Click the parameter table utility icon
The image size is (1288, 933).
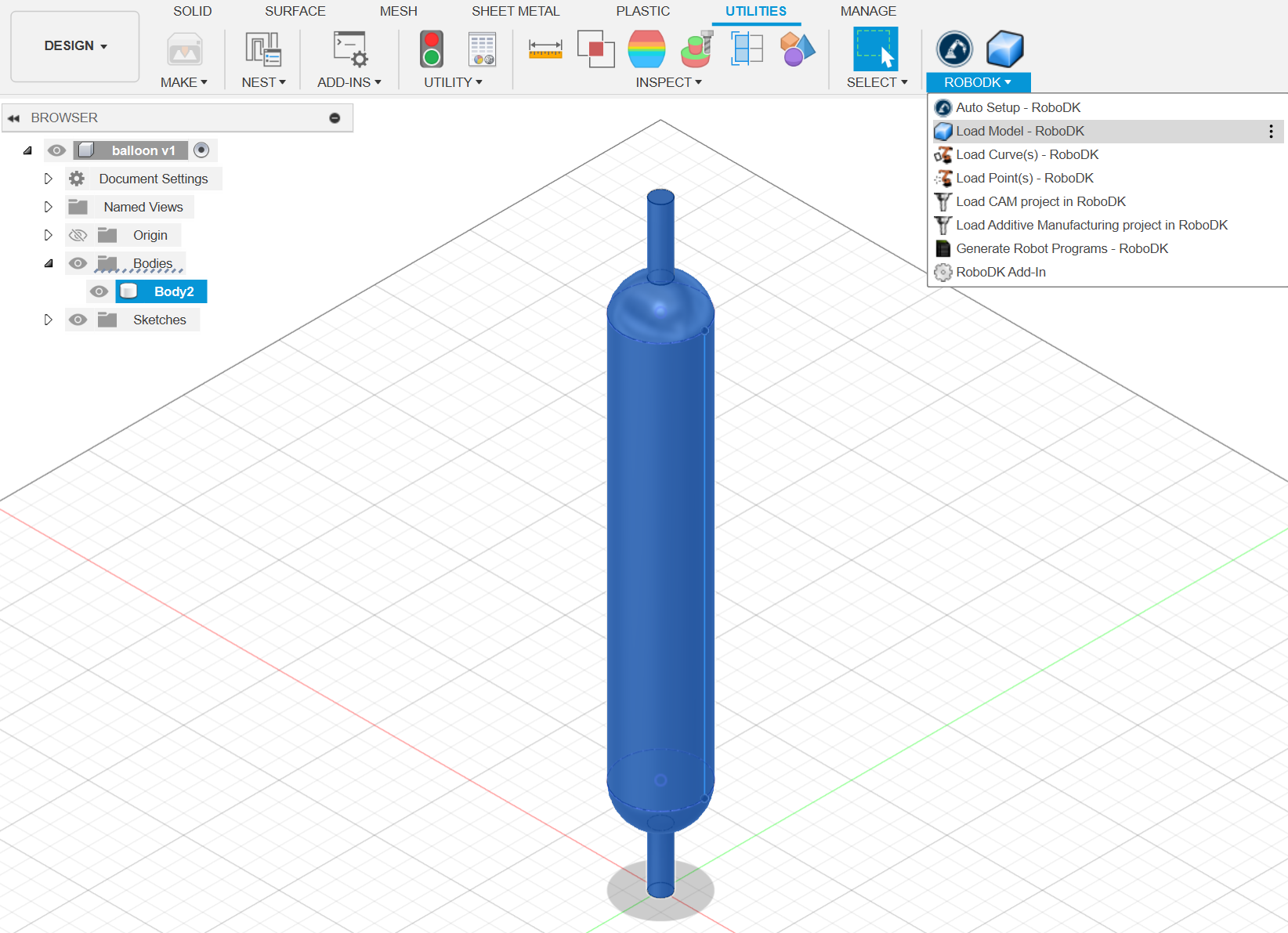click(482, 49)
